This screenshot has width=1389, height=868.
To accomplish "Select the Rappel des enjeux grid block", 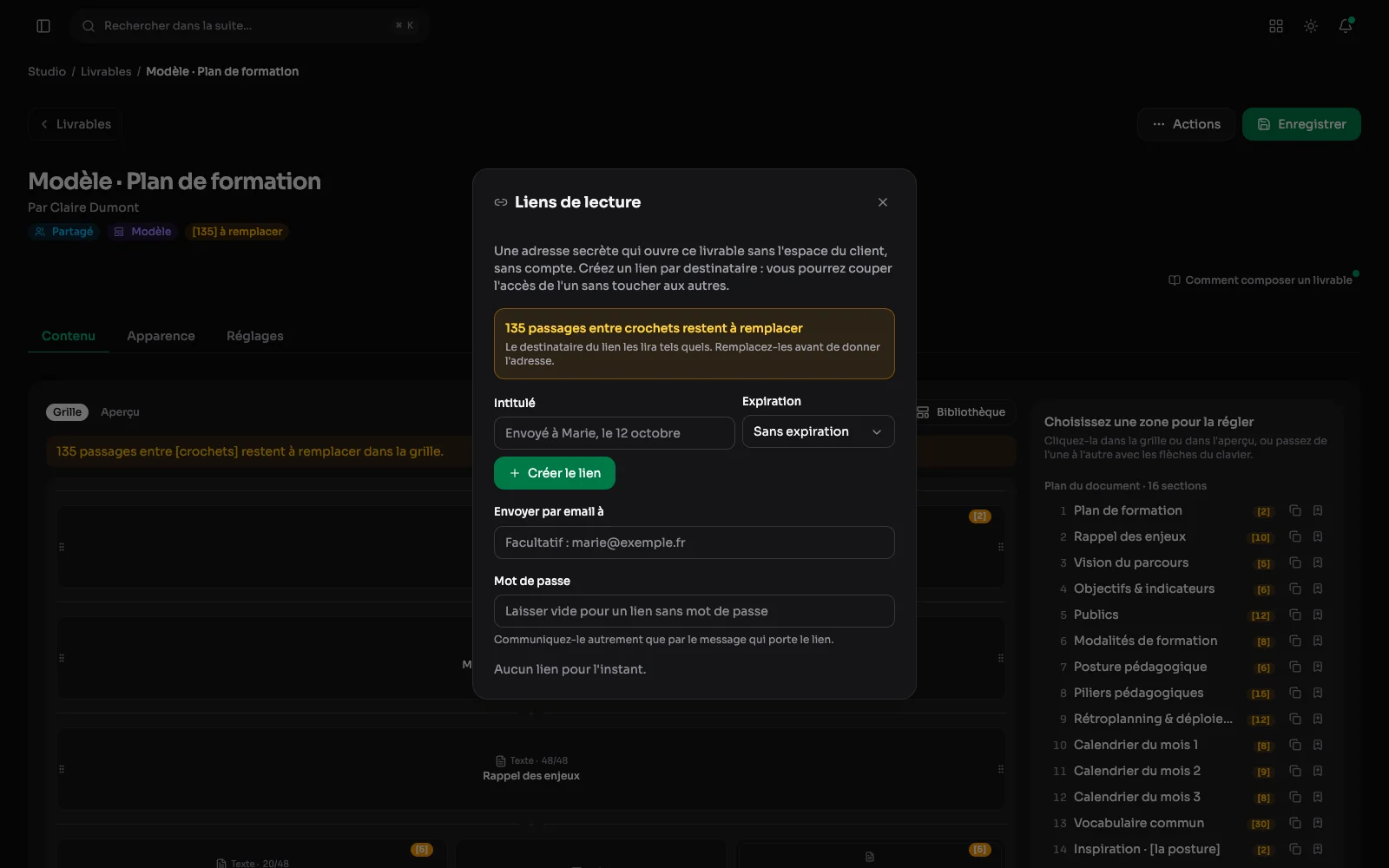I will 531,769.
